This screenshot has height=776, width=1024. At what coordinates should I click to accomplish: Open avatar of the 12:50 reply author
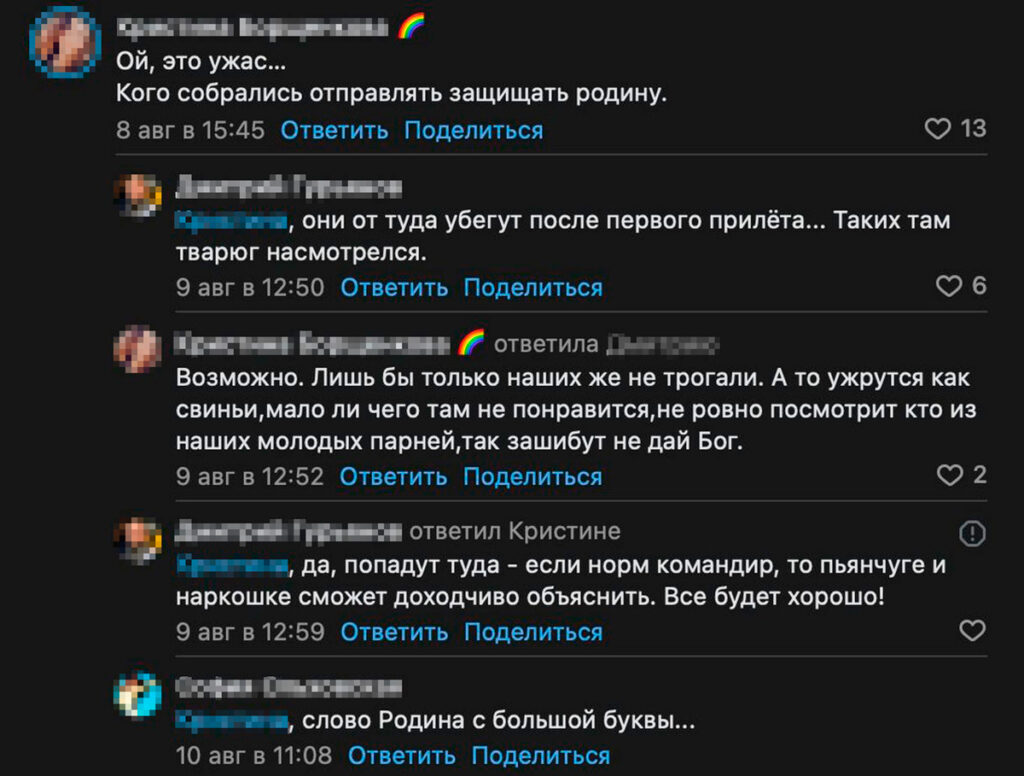(x=138, y=196)
